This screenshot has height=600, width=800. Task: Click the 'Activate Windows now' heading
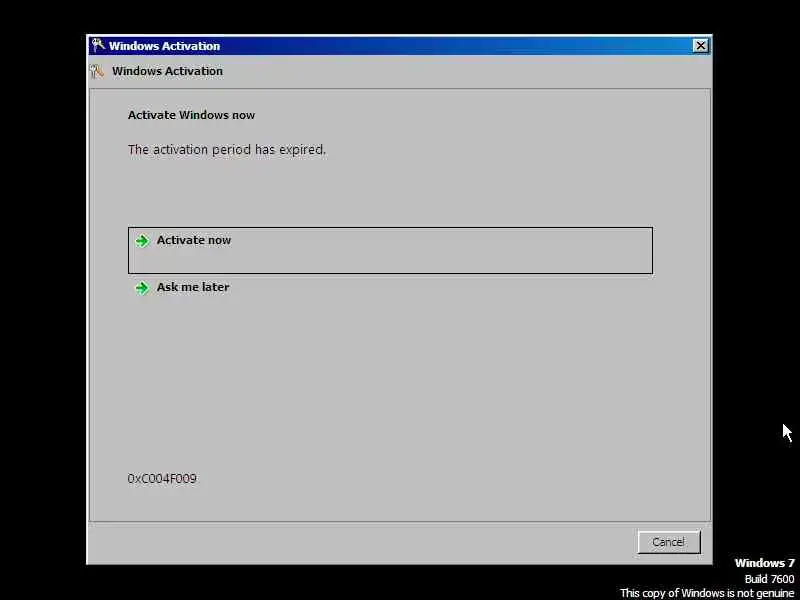pos(191,115)
